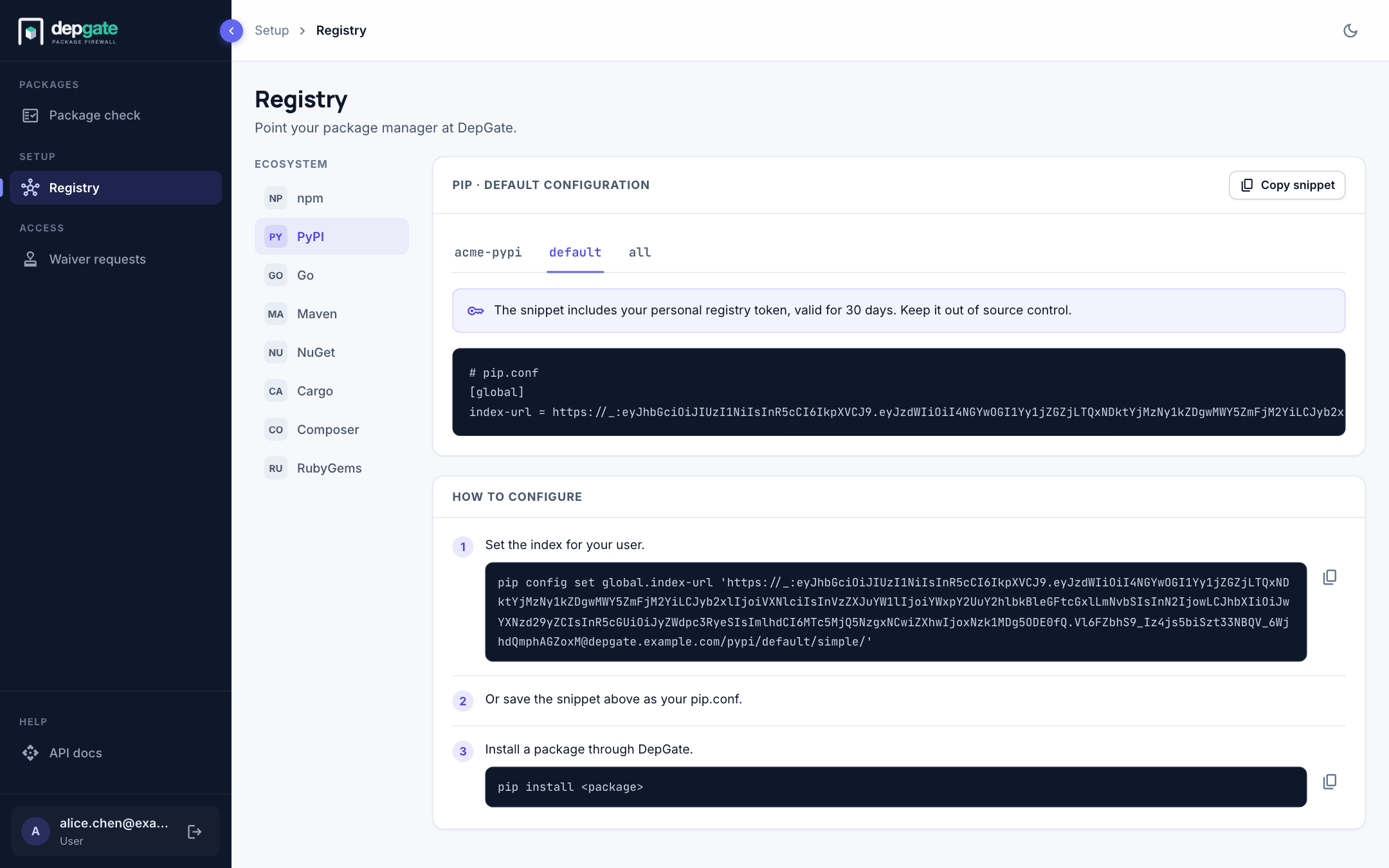Image resolution: width=1389 pixels, height=868 pixels.
Task: Click 'Point your package manager at DepGate.' text
Action: point(386,128)
